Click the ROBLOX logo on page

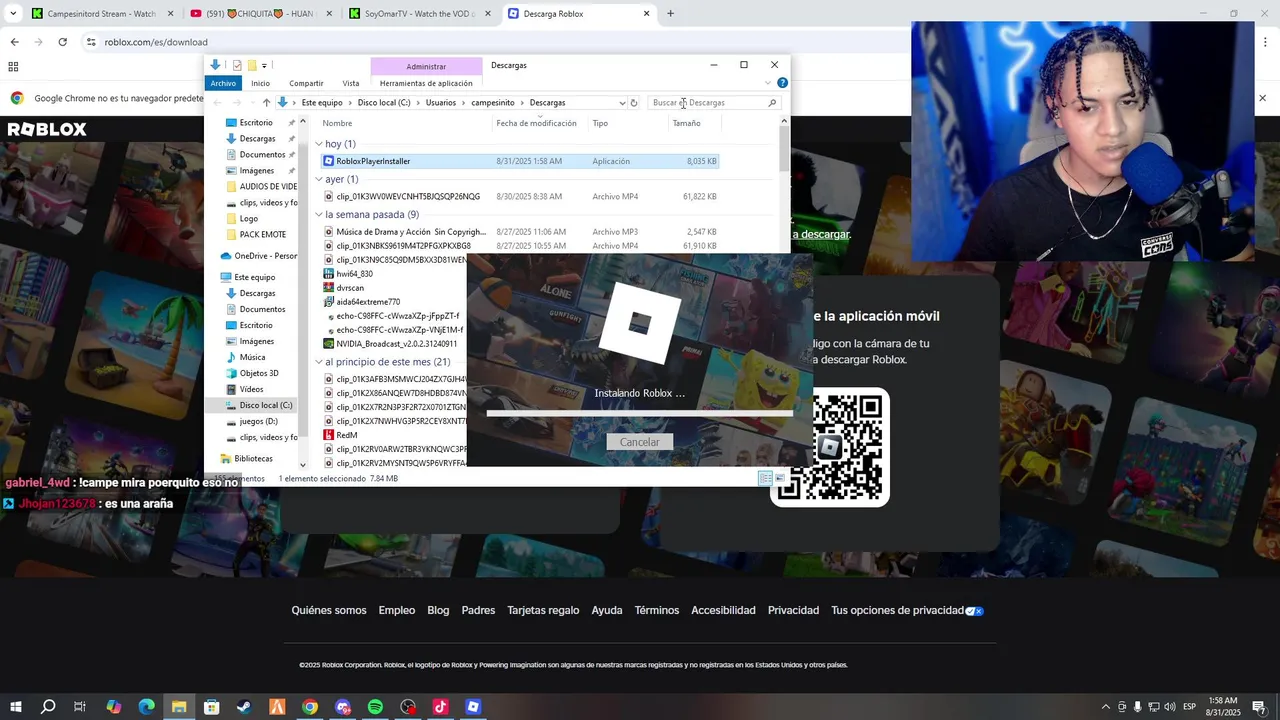click(47, 129)
